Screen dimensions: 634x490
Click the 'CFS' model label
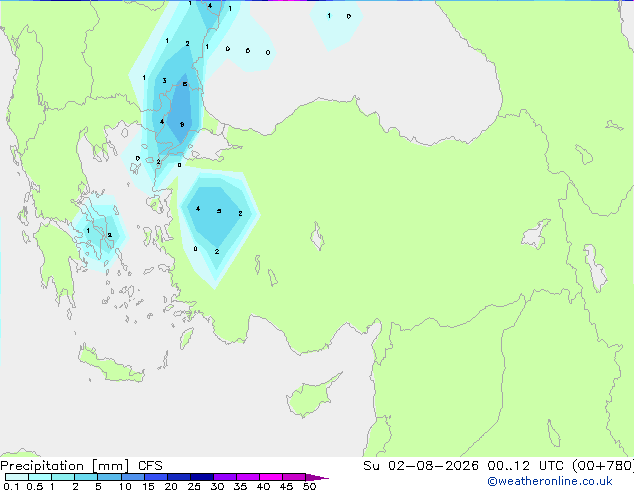coord(150,466)
